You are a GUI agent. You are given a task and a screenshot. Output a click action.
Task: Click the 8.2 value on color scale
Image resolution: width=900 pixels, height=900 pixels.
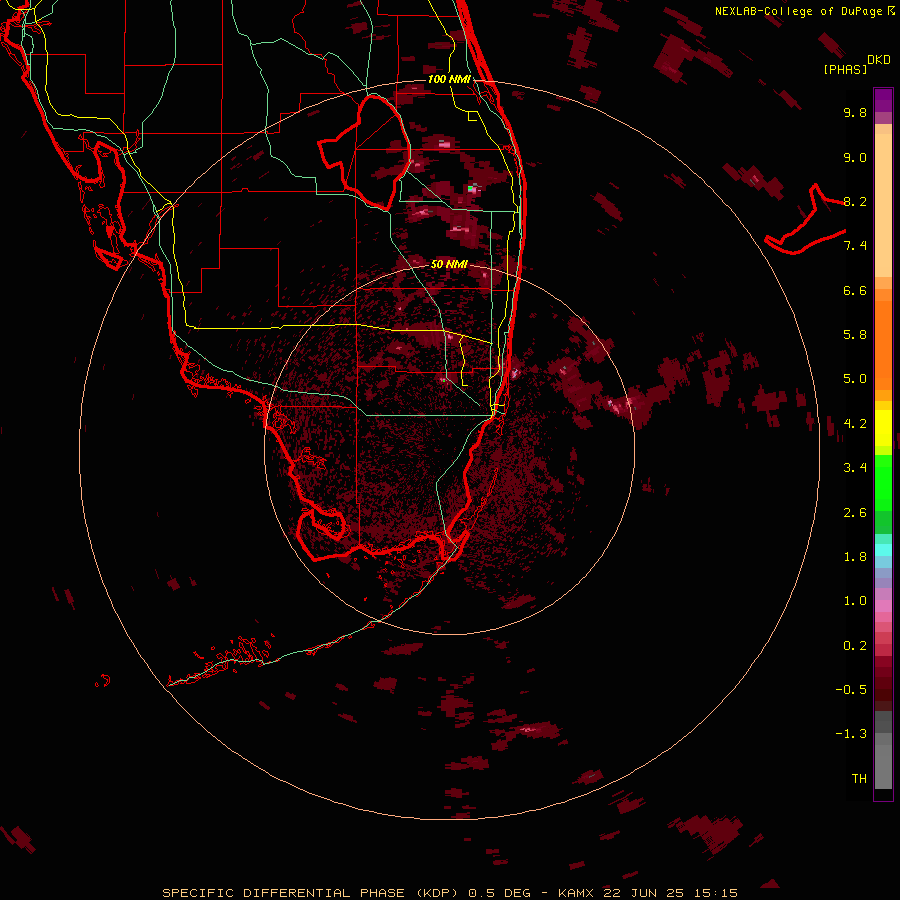point(855,201)
